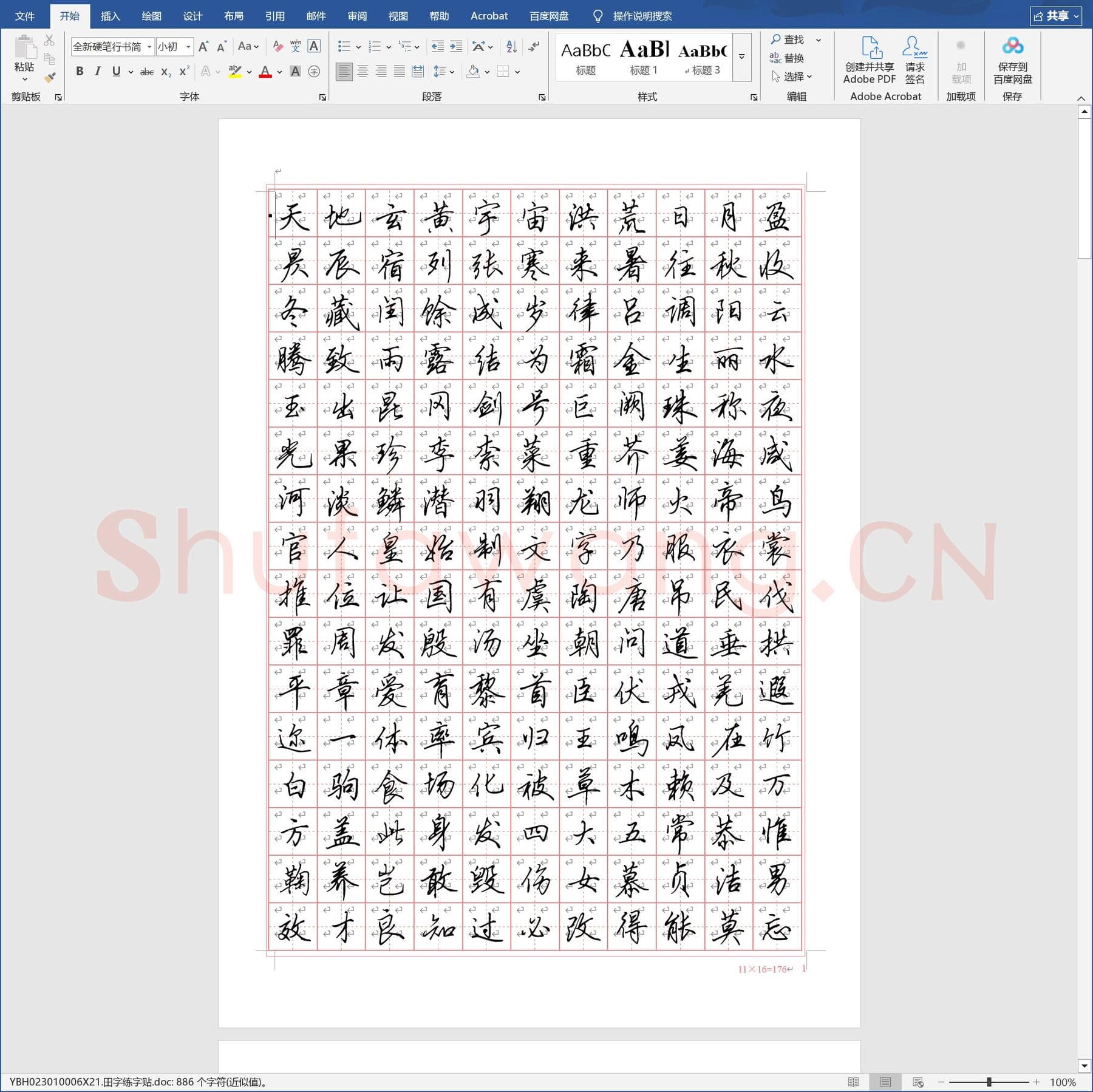Open bullets list dropdown arrow
The width and height of the screenshot is (1093, 1092).
(359, 47)
